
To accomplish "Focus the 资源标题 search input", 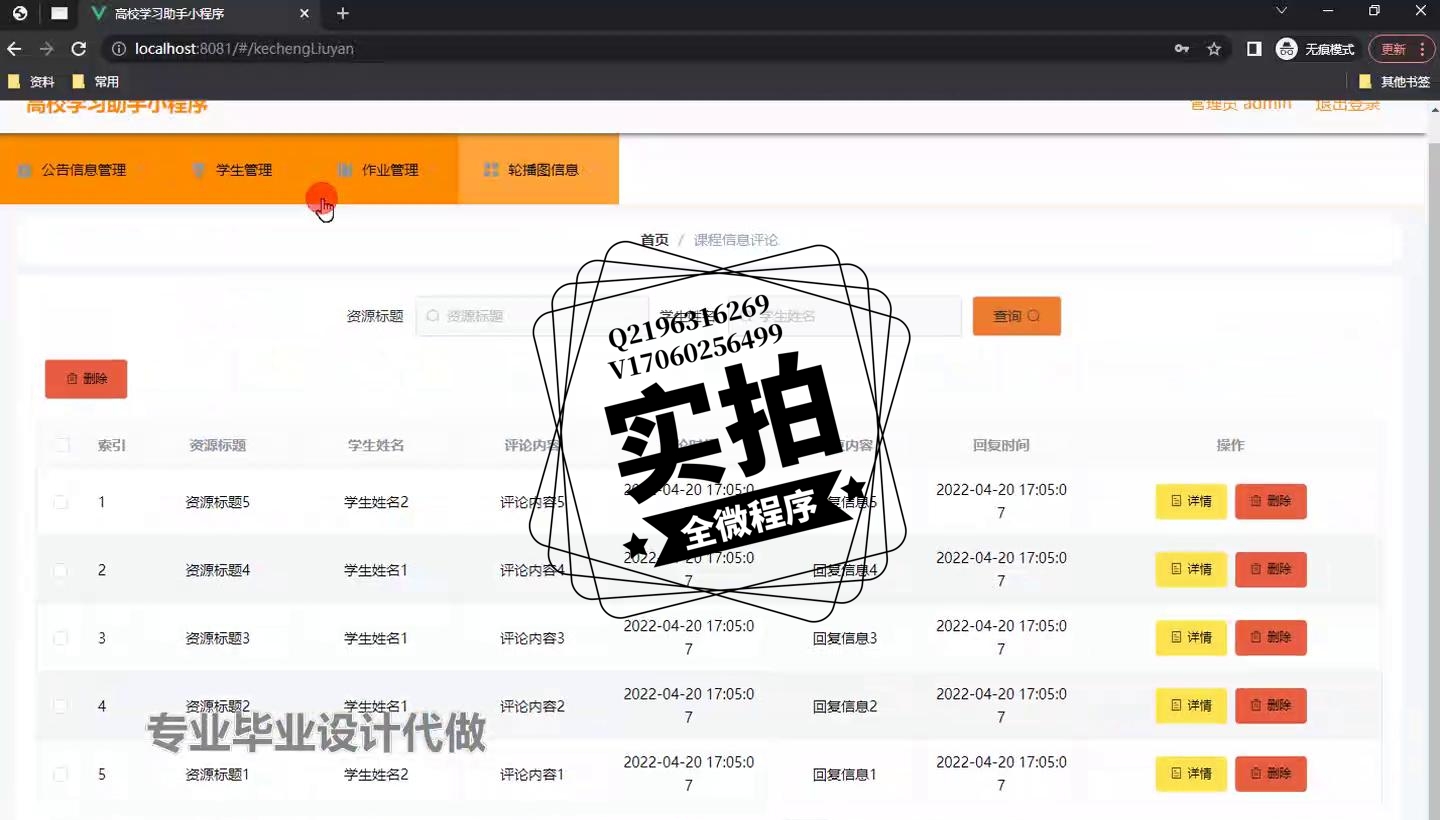I will [x=531, y=316].
